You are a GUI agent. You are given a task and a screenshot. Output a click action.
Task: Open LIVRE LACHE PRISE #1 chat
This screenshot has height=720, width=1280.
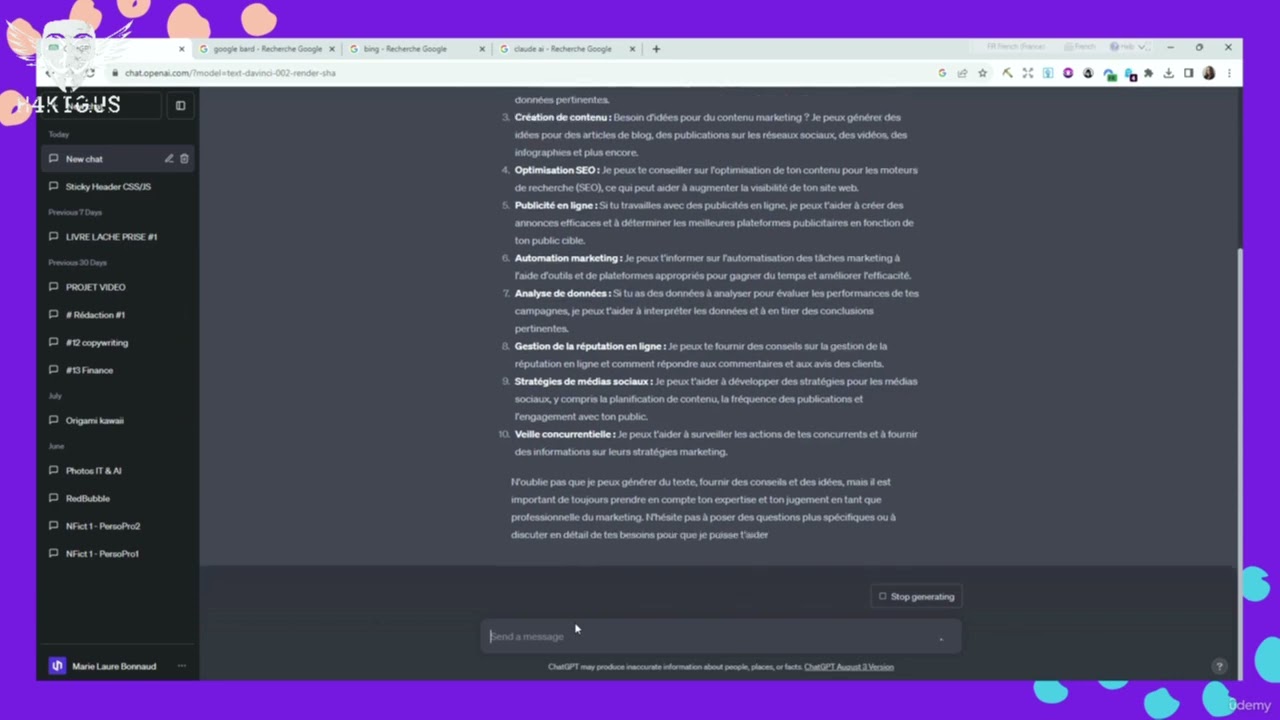point(118,237)
